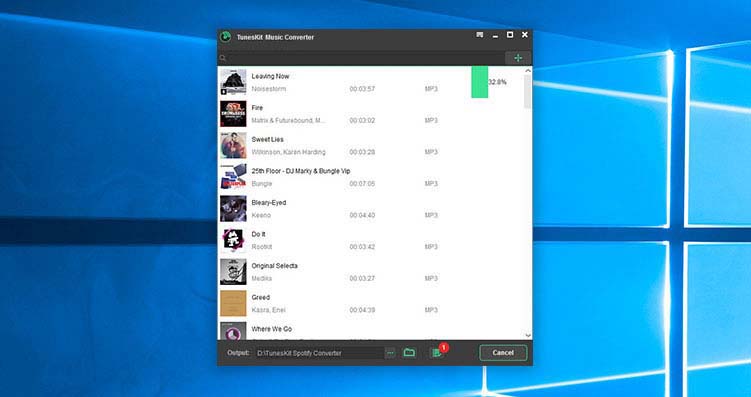Click the green conversion progress bar

click(479, 82)
